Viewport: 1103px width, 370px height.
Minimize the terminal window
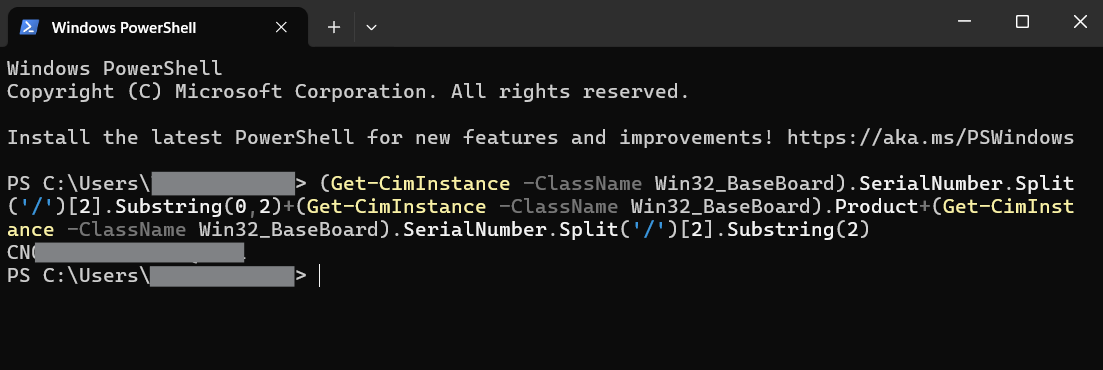965,22
